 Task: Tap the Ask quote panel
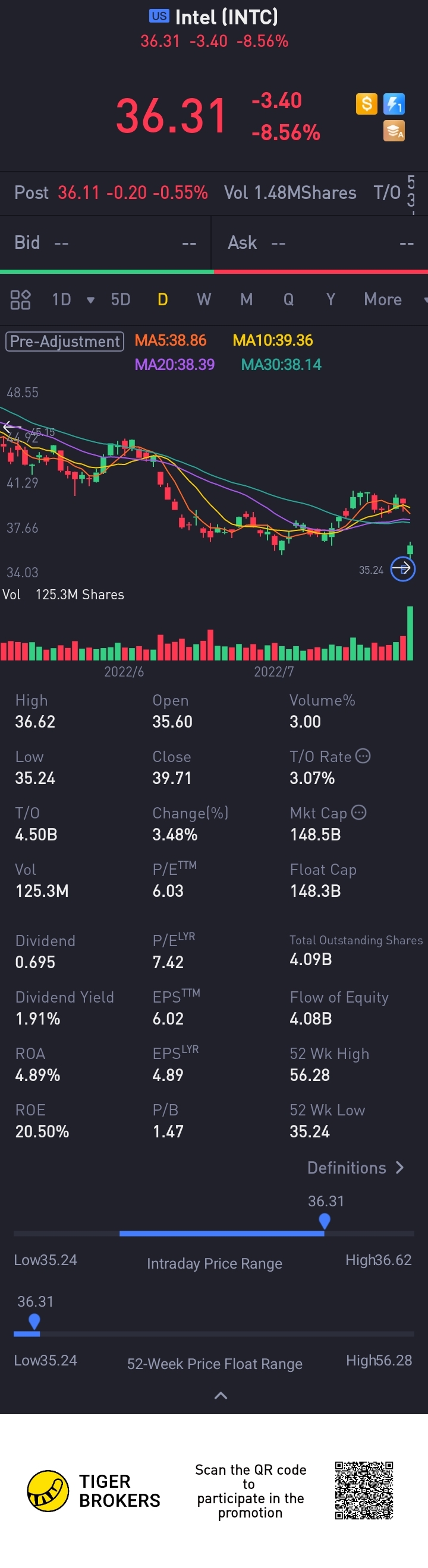[x=321, y=243]
